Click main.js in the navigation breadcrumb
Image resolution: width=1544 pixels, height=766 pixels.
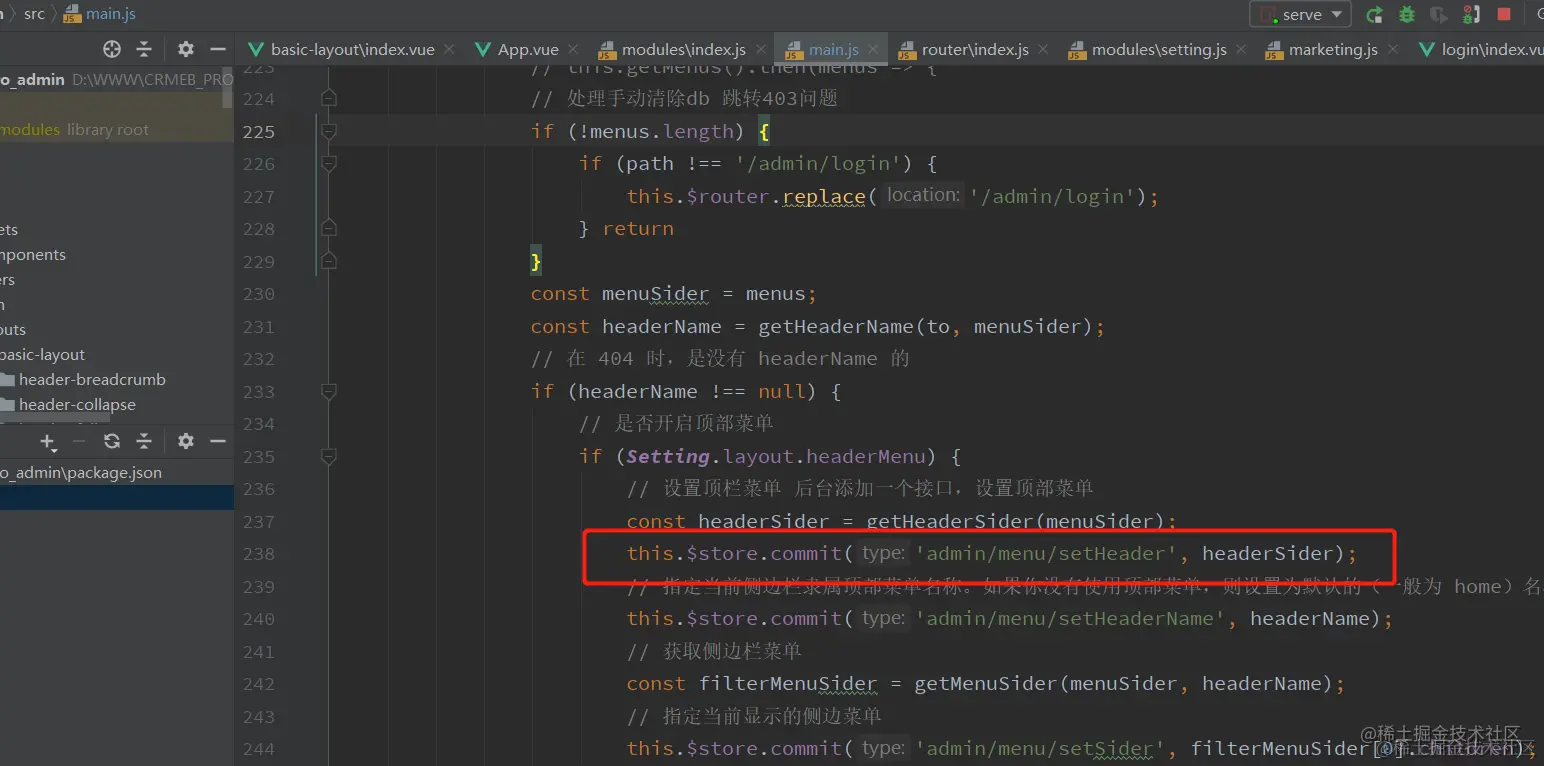(100, 14)
